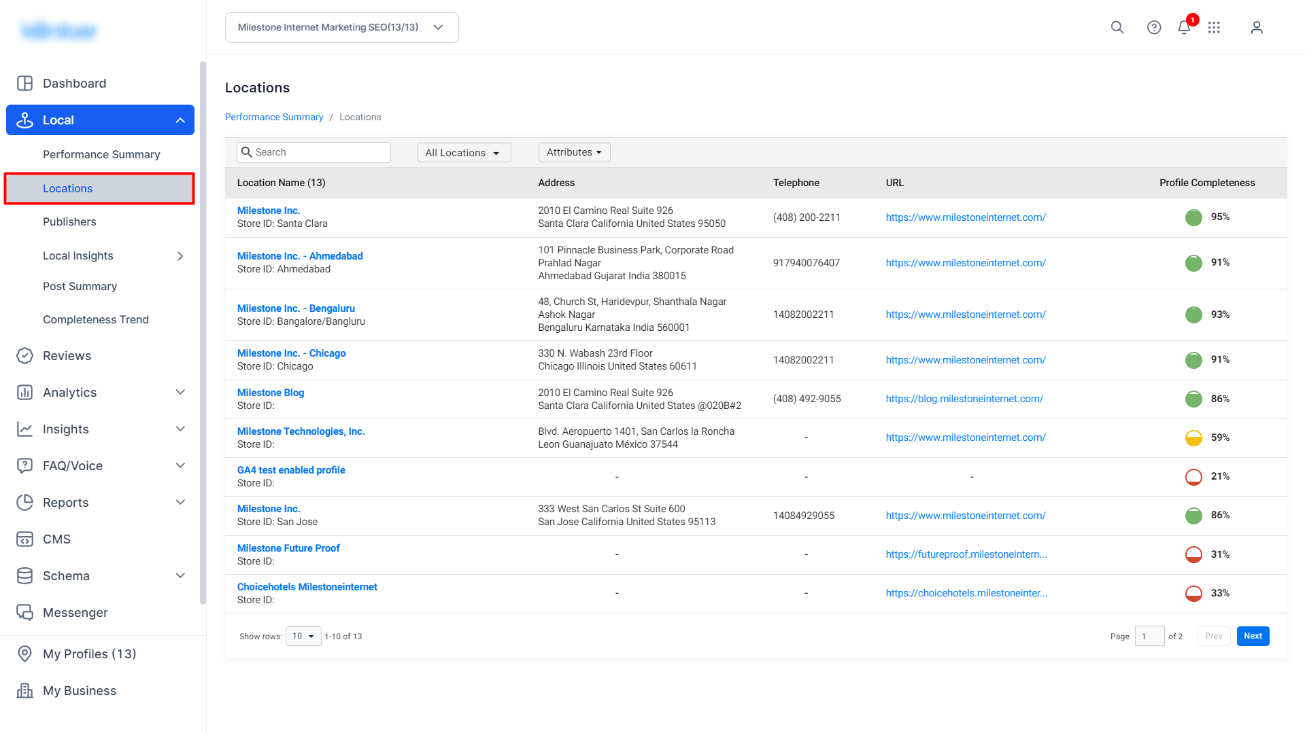Screen dimensions: 1305x733
Task: Open the notifications bell icon
Action: point(1184,28)
